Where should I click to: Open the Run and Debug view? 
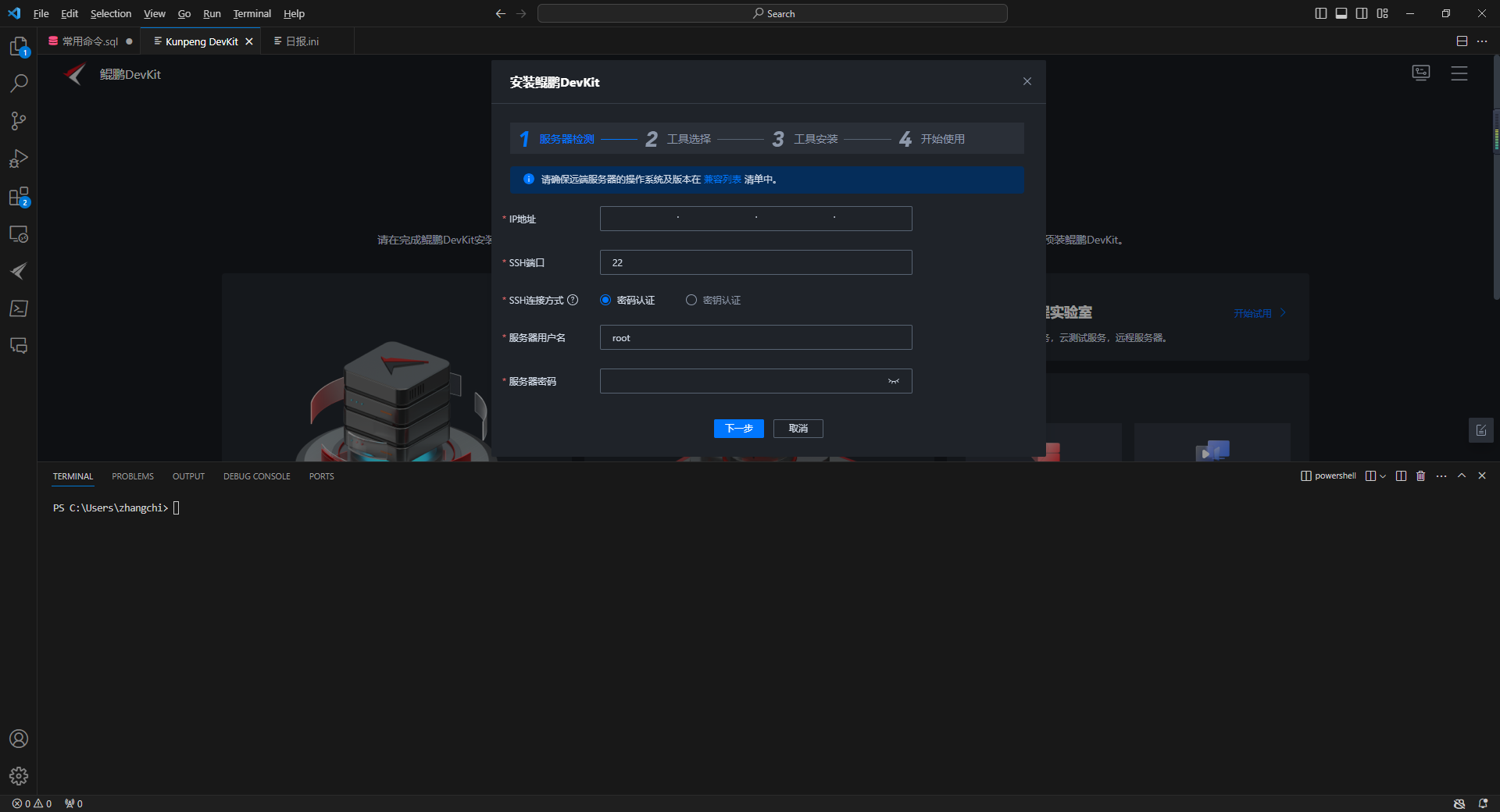[x=19, y=158]
